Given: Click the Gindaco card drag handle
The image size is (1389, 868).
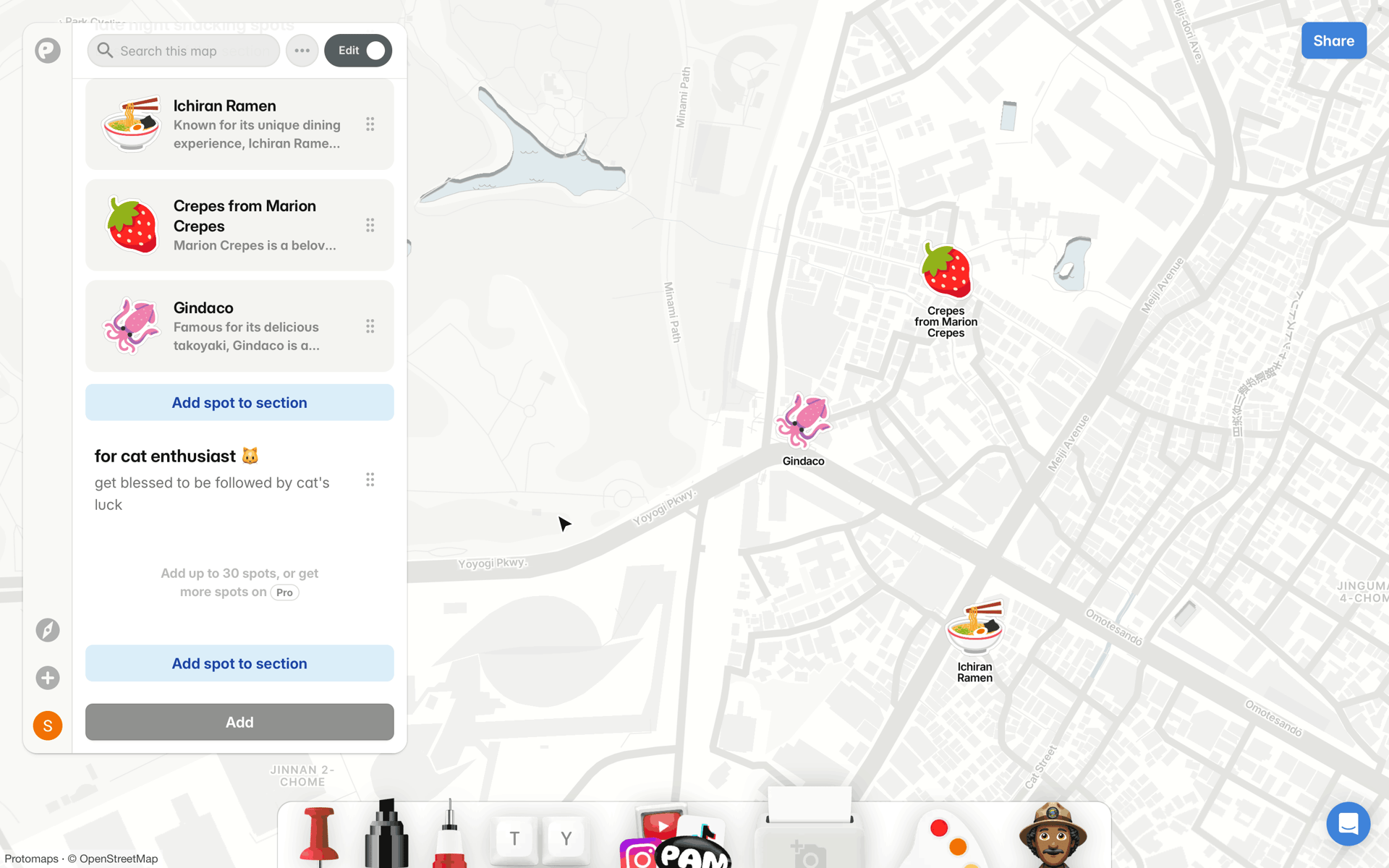Looking at the screenshot, I should pyautogui.click(x=370, y=326).
